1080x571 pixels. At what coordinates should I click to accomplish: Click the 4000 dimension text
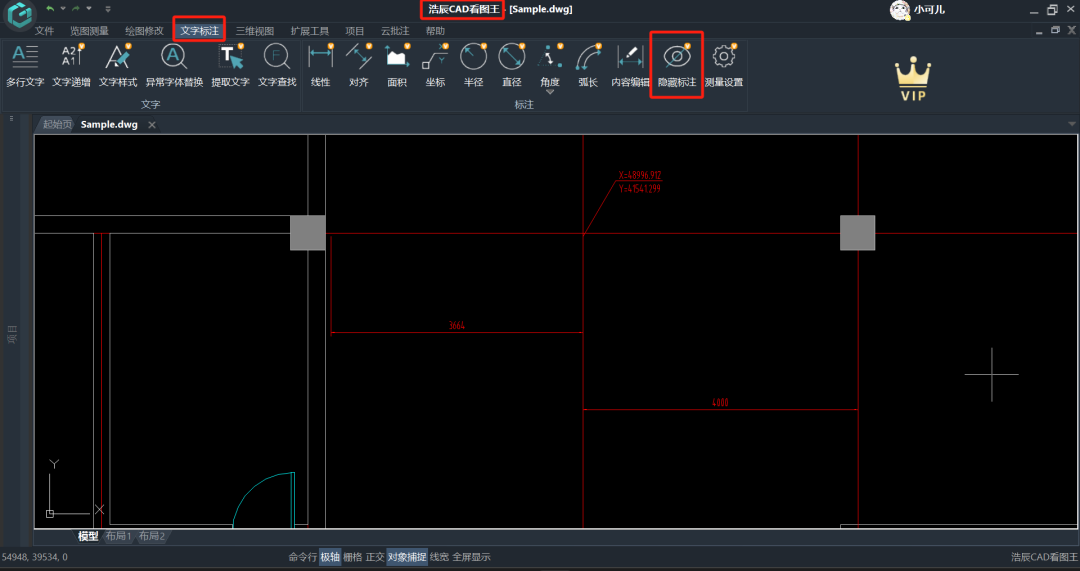point(720,402)
